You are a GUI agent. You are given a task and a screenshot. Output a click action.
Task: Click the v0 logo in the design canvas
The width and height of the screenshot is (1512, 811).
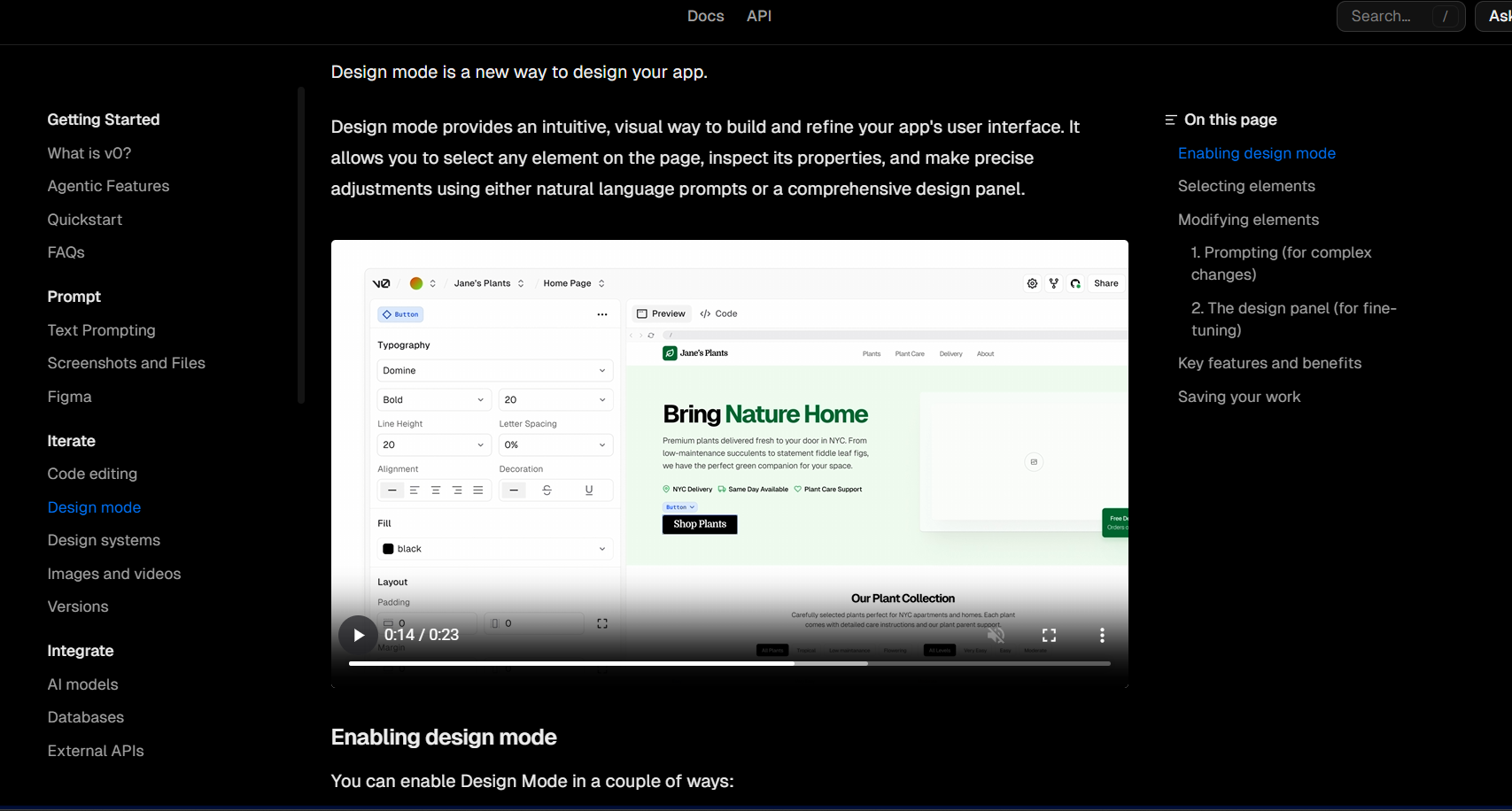click(x=379, y=282)
